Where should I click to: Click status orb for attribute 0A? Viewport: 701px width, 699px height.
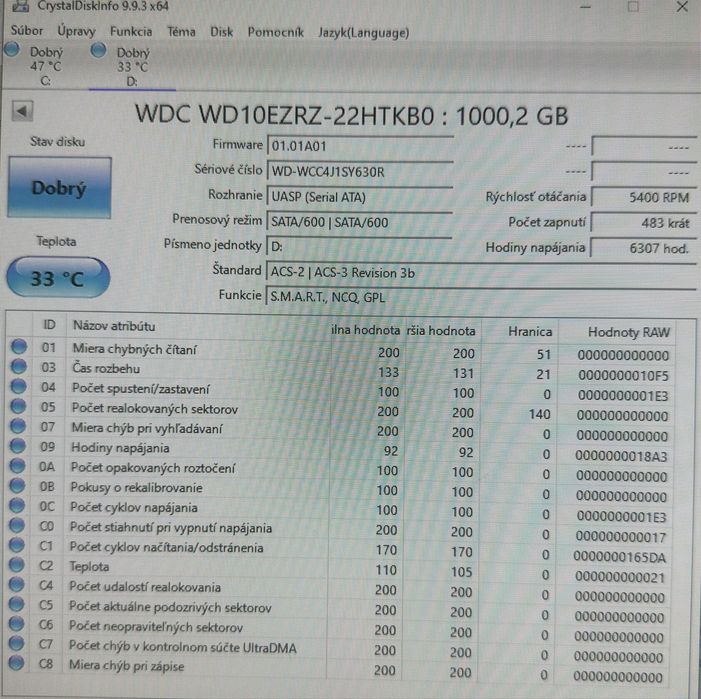[17, 466]
